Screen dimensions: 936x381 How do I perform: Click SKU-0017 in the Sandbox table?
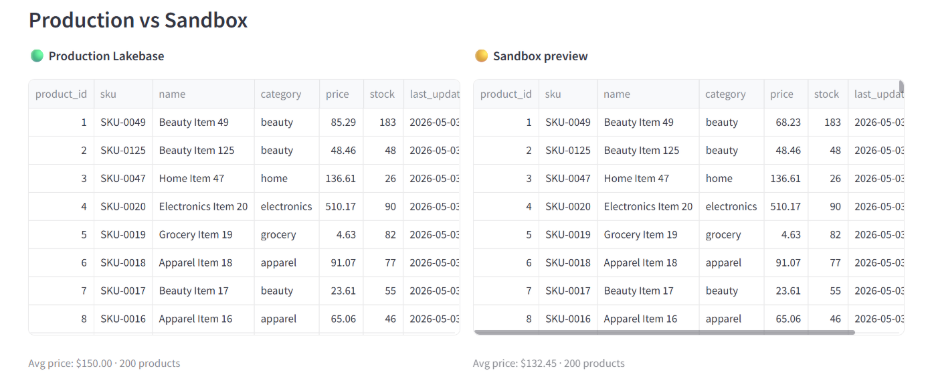click(x=568, y=291)
